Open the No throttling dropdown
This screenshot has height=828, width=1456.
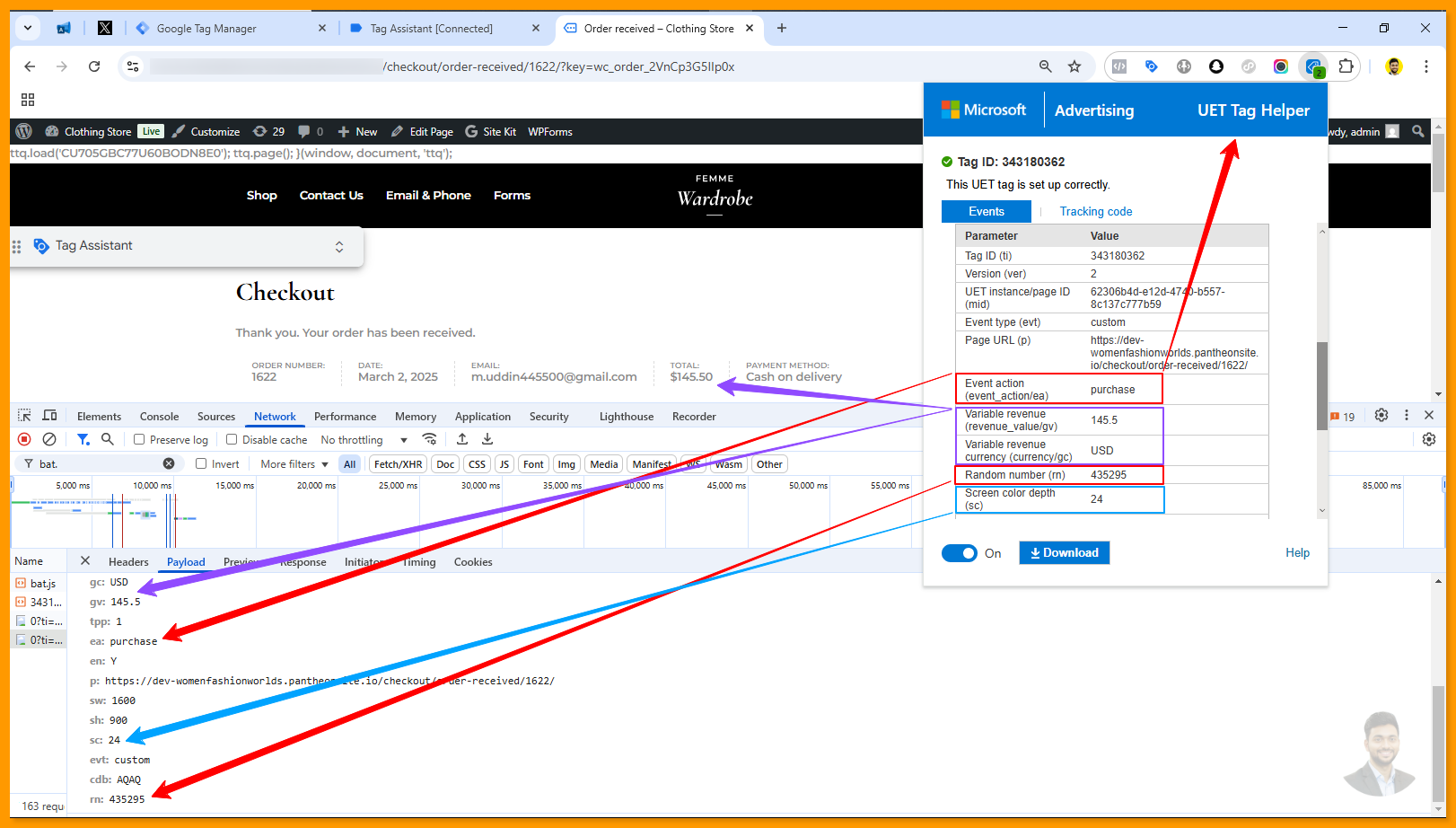pos(364,440)
